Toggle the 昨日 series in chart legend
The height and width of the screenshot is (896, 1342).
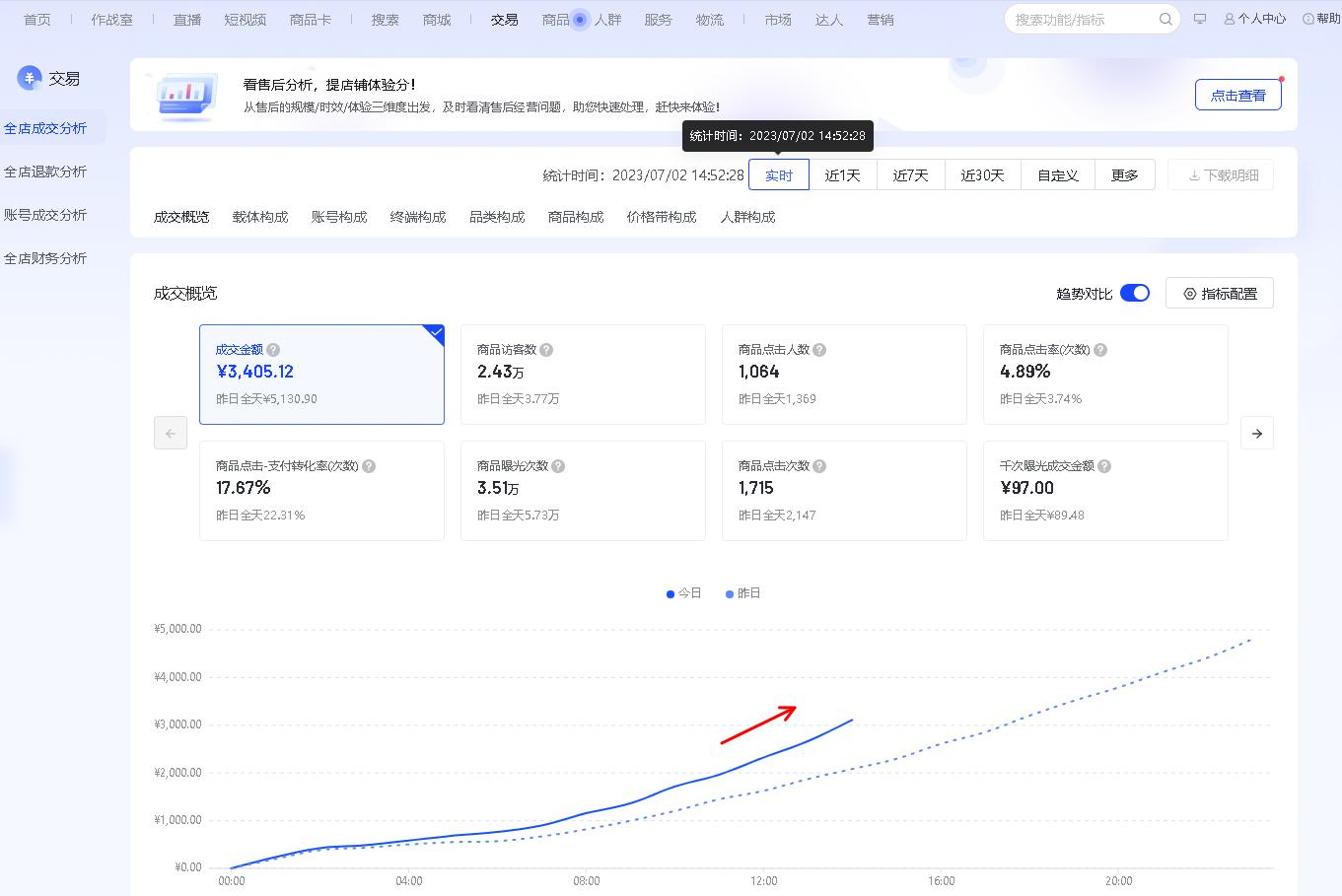click(742, 592)
